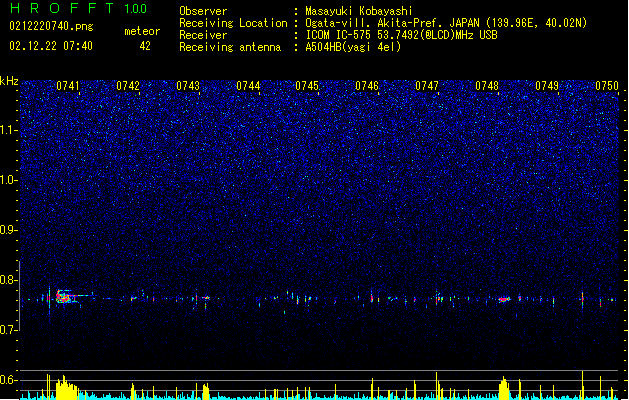Image resolution: width=629 pixels, height=400 pixels.
Task: Click the 0748 time marker
Action: point(487,86)
